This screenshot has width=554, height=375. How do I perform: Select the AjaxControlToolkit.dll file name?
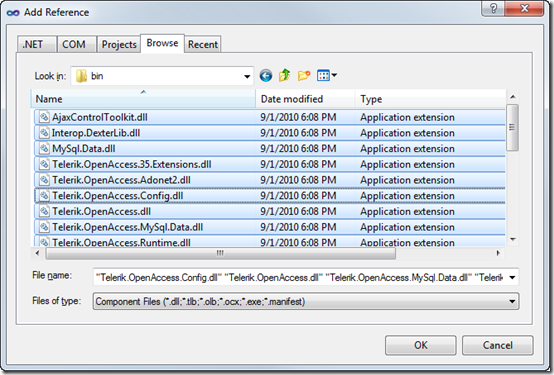pos(100,117)
